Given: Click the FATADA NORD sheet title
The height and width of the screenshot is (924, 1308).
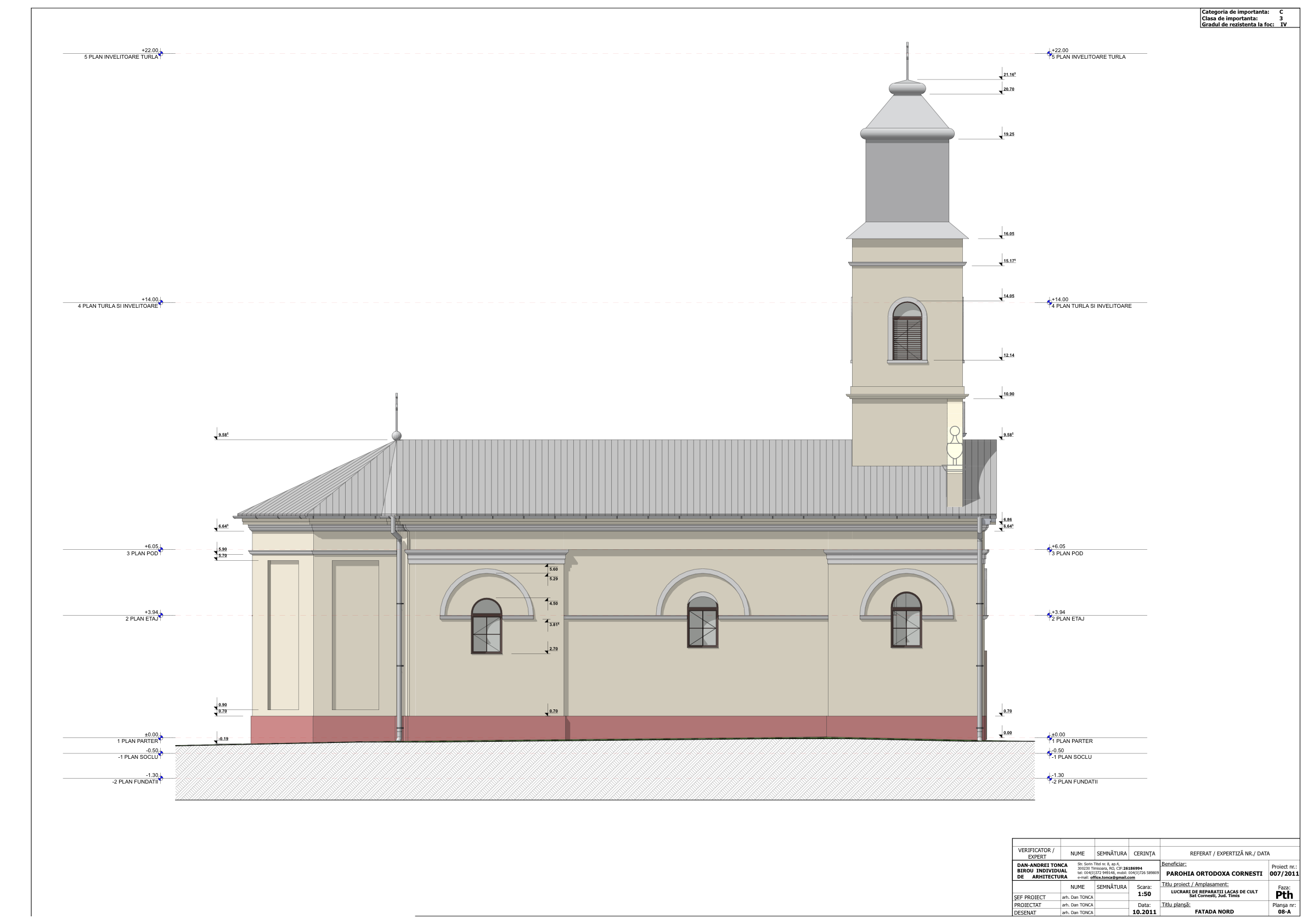Looking at the screenshot, I should coord(1214,911).
